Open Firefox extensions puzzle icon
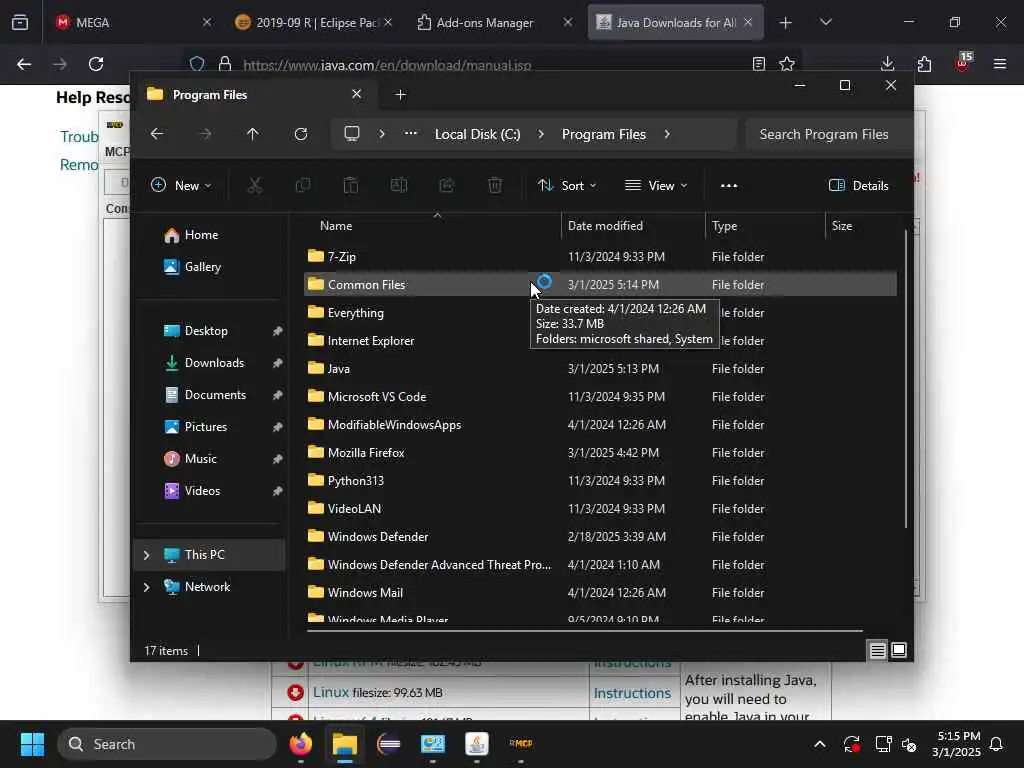The width and height of the screenshot is (1024, 768). click(x=924, y=64)
